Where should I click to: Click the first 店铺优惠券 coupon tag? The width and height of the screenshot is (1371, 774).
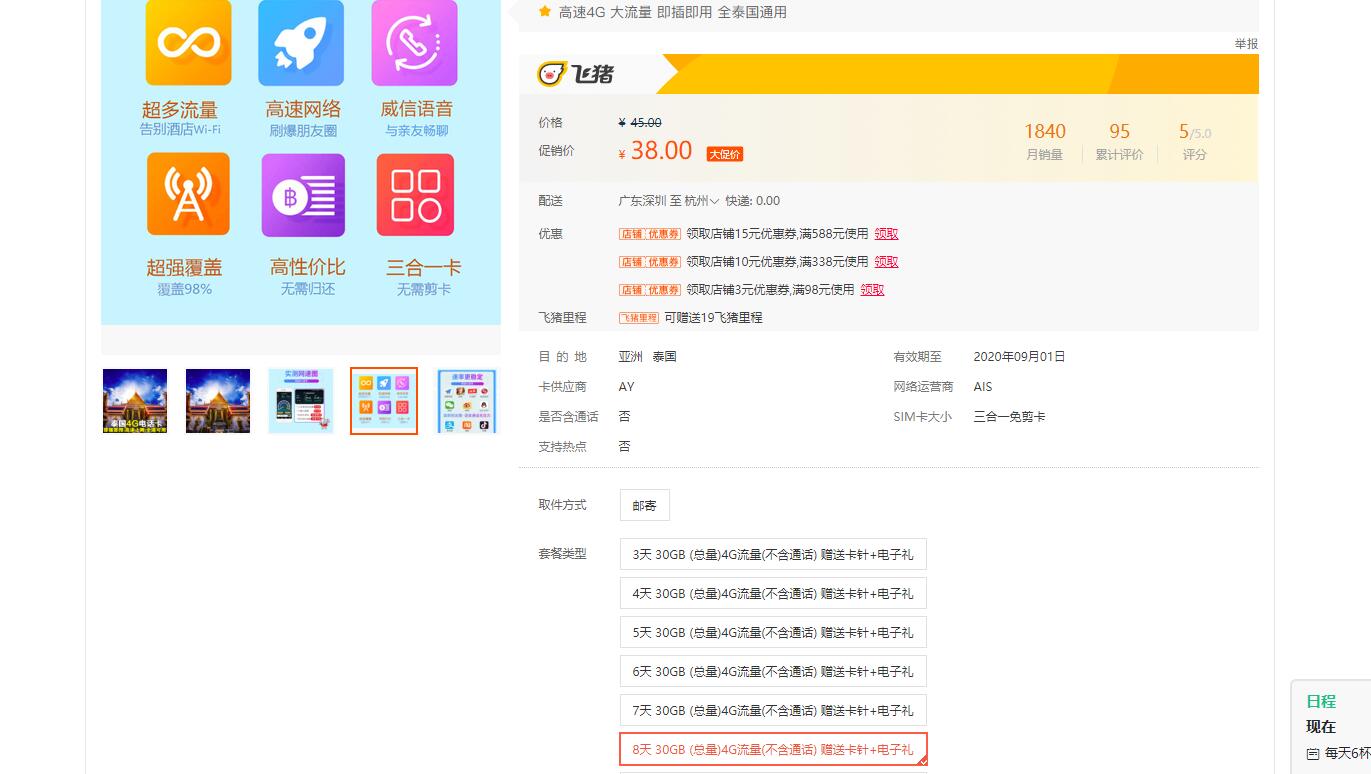pos(648,233)
